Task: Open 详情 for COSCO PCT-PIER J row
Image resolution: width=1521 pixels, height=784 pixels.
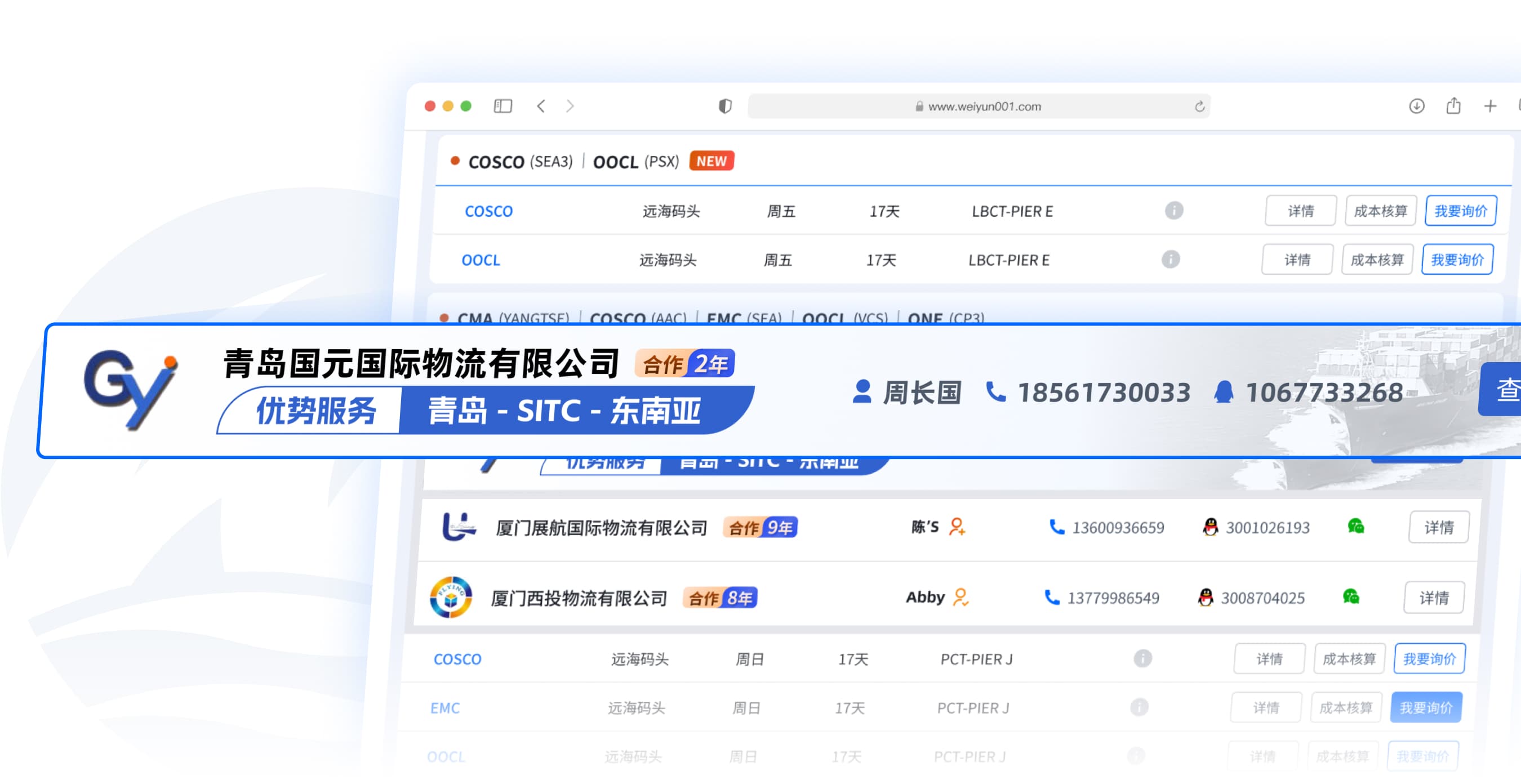Action: (1269, 658)
